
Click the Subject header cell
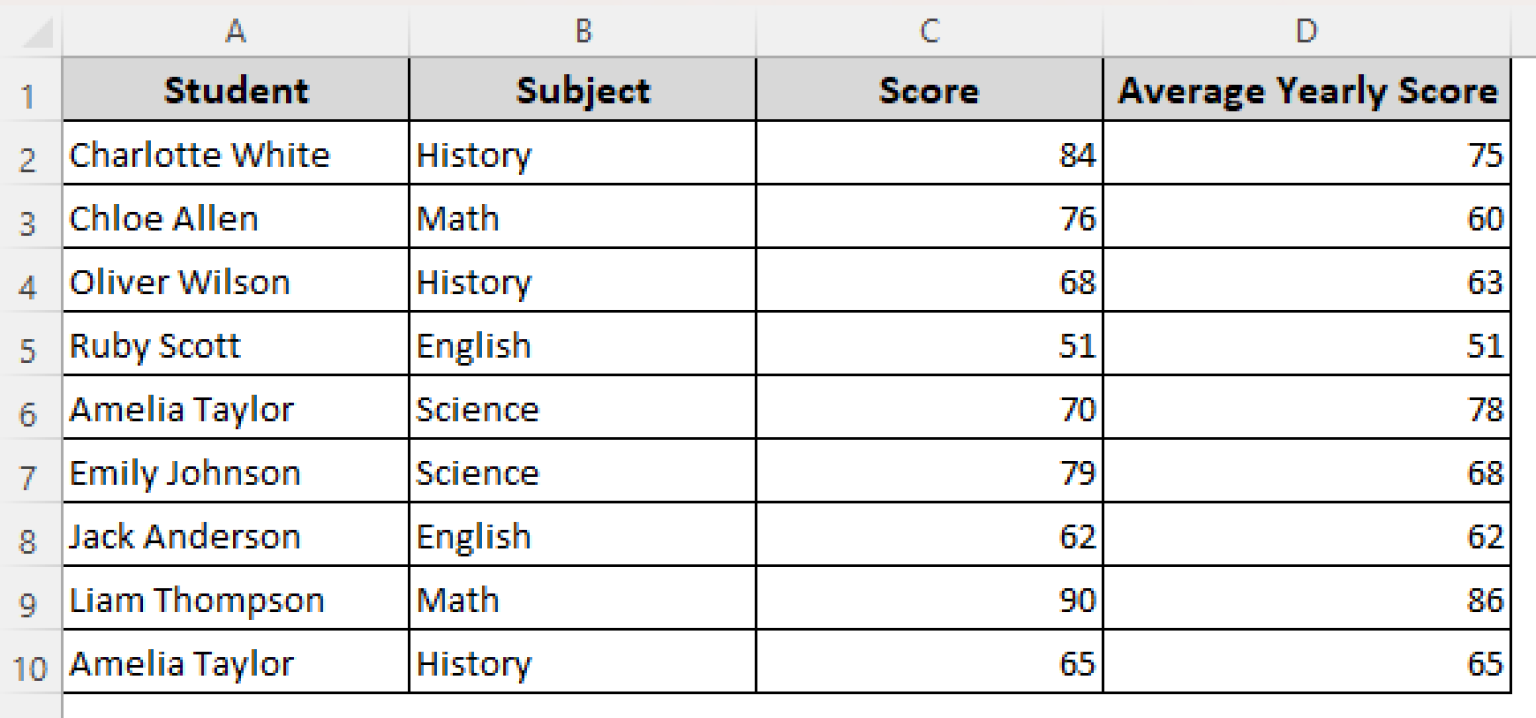click(x=583, y=91)
